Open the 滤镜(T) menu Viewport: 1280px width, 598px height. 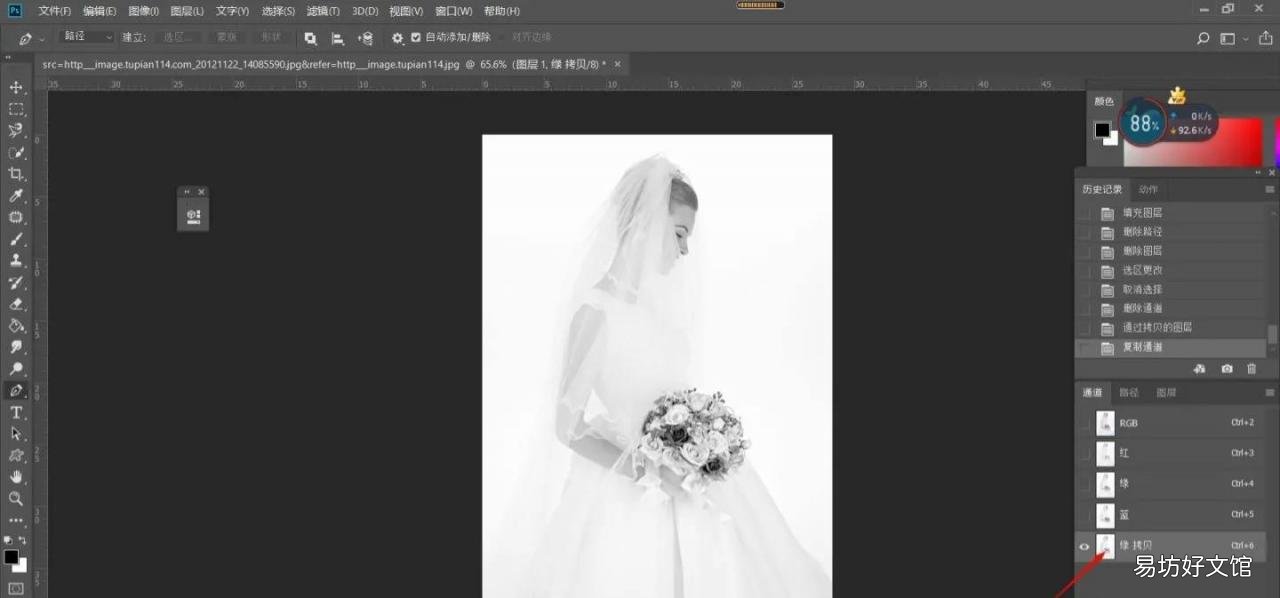(x=323, y=11)
